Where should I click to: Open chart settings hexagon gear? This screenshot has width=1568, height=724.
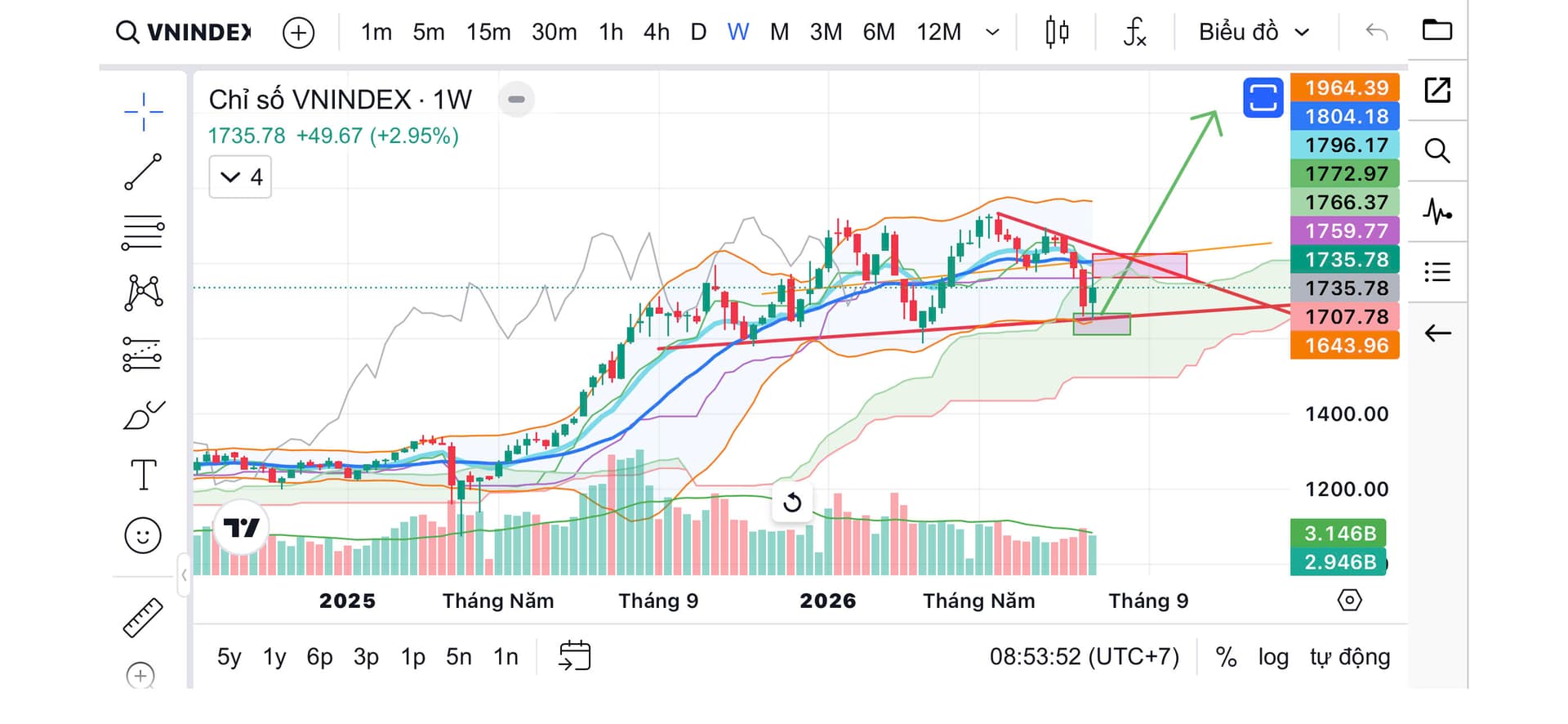pyautogui.click(x=1350, y=601)
